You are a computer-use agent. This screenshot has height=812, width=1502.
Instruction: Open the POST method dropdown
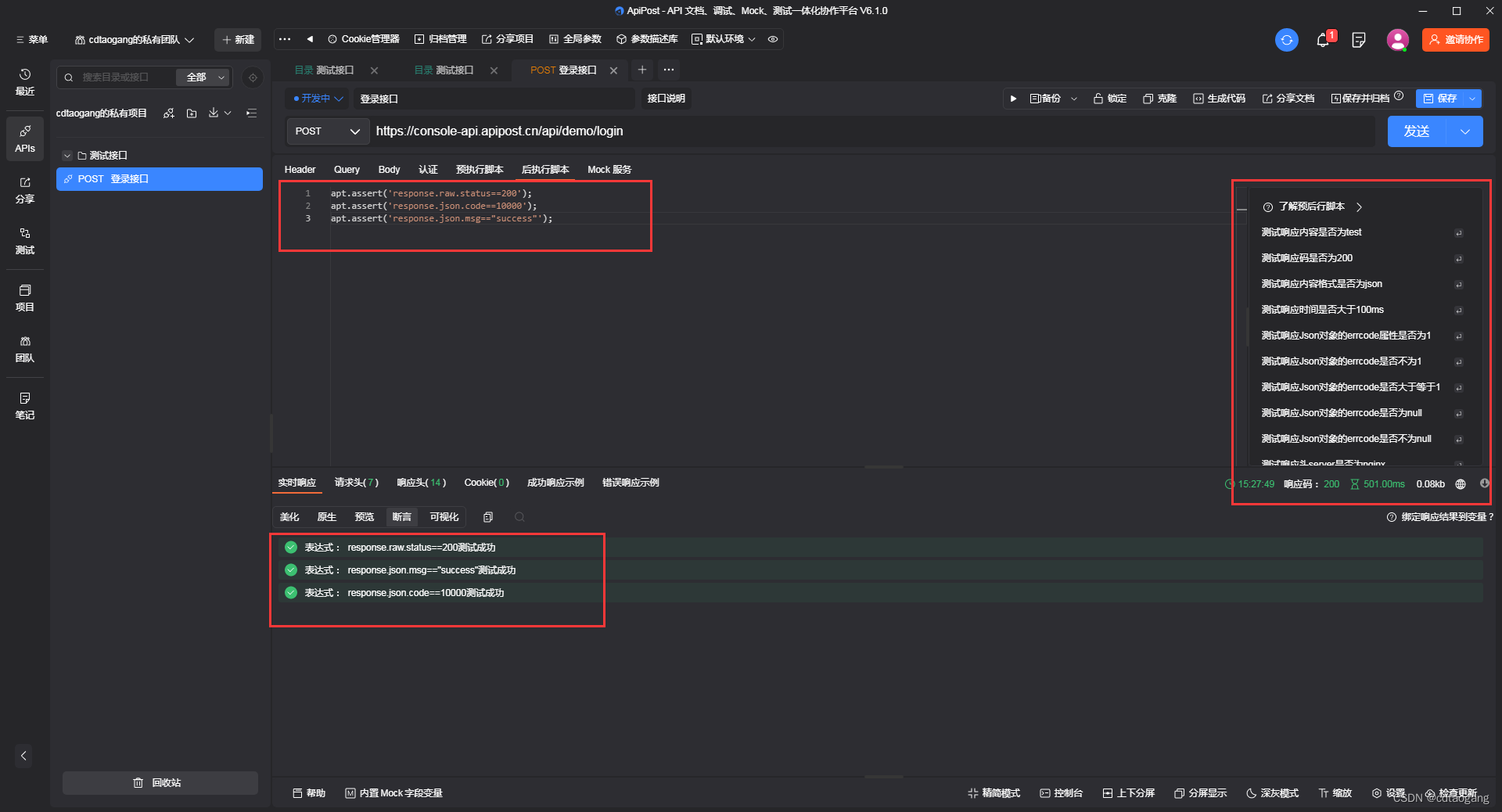pos(329,131)
